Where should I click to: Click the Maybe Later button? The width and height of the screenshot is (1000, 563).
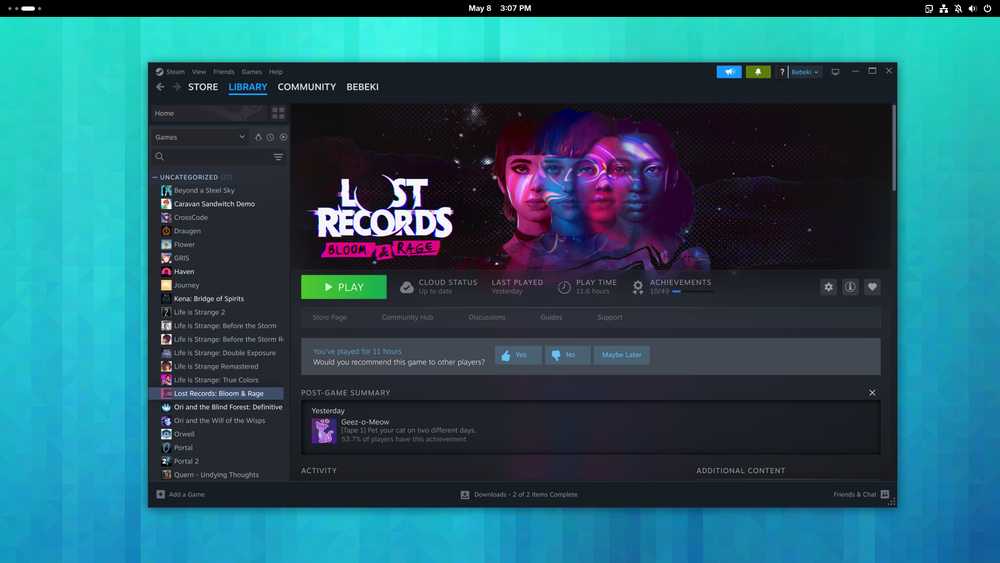pos(622,355)
